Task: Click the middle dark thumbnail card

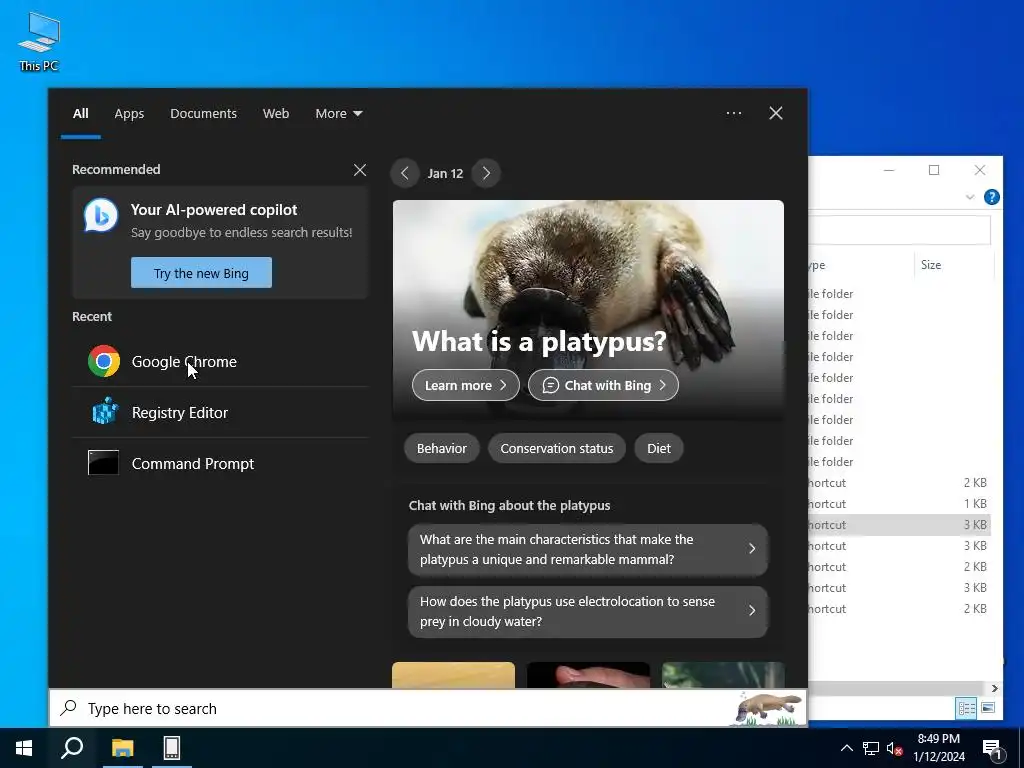Action: click(588, 675)
